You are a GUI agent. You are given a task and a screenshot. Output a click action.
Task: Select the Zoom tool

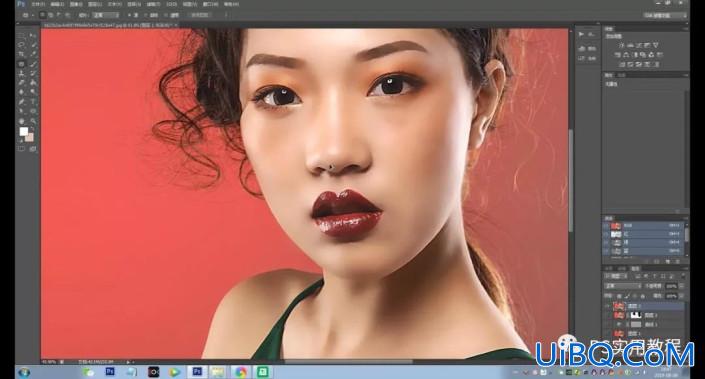(x=33, y=120)
